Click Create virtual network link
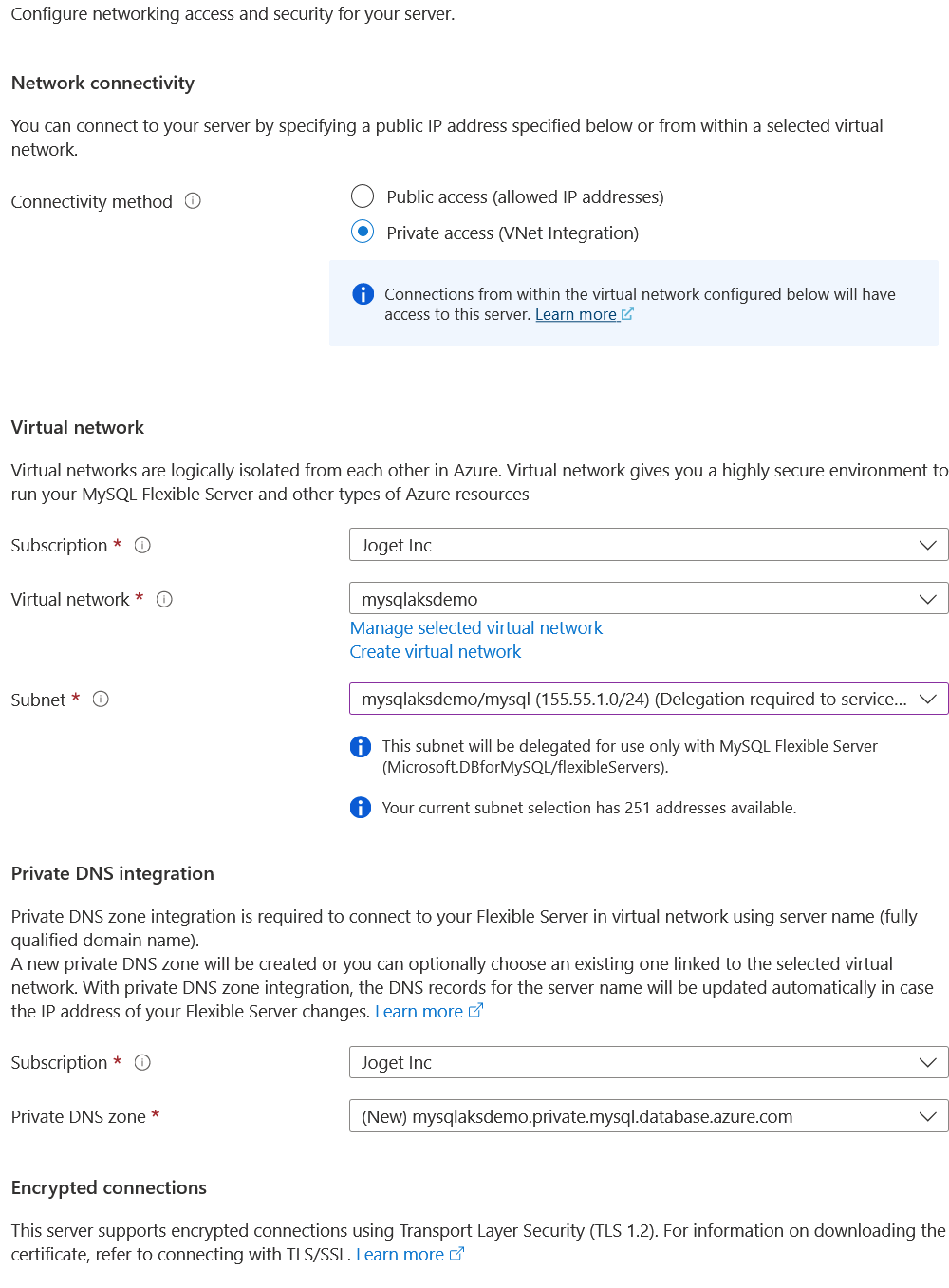 point(435,652)
